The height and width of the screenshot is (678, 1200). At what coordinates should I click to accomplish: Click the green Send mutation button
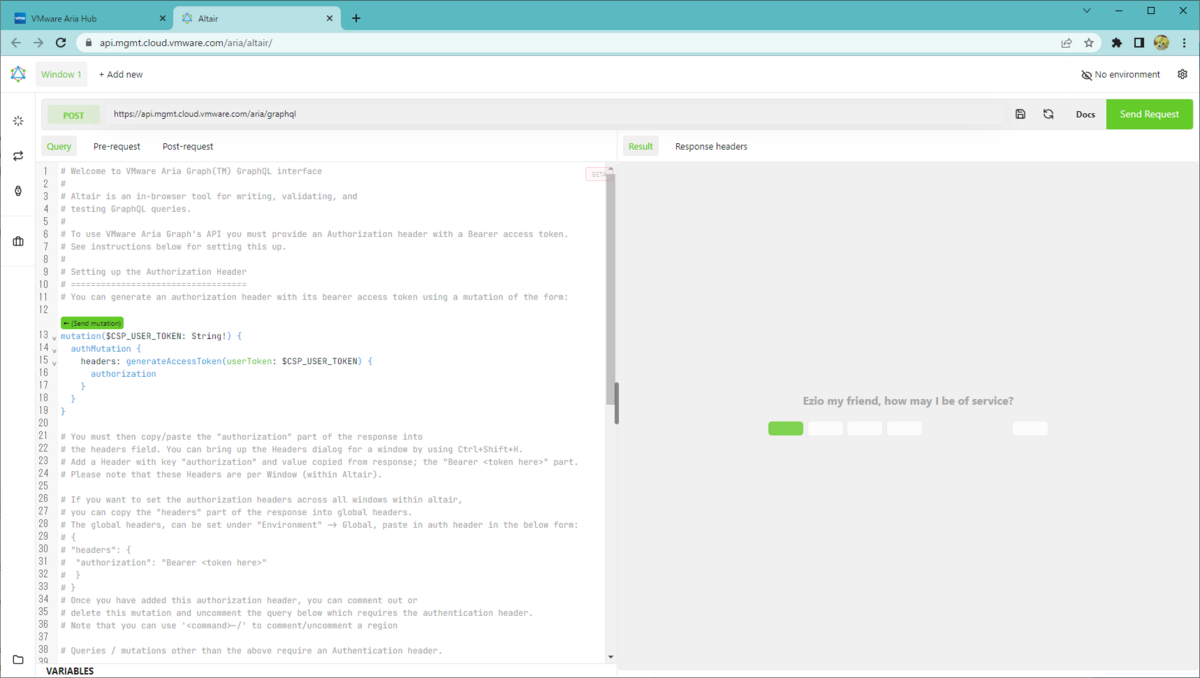tap(91, 323)
